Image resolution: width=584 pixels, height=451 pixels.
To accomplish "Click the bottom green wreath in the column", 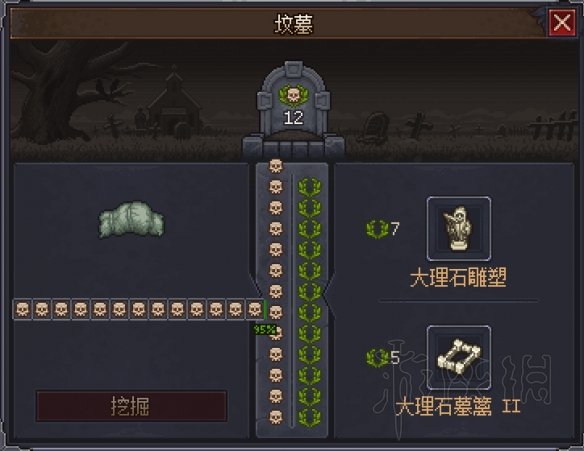I will (309, 417).
